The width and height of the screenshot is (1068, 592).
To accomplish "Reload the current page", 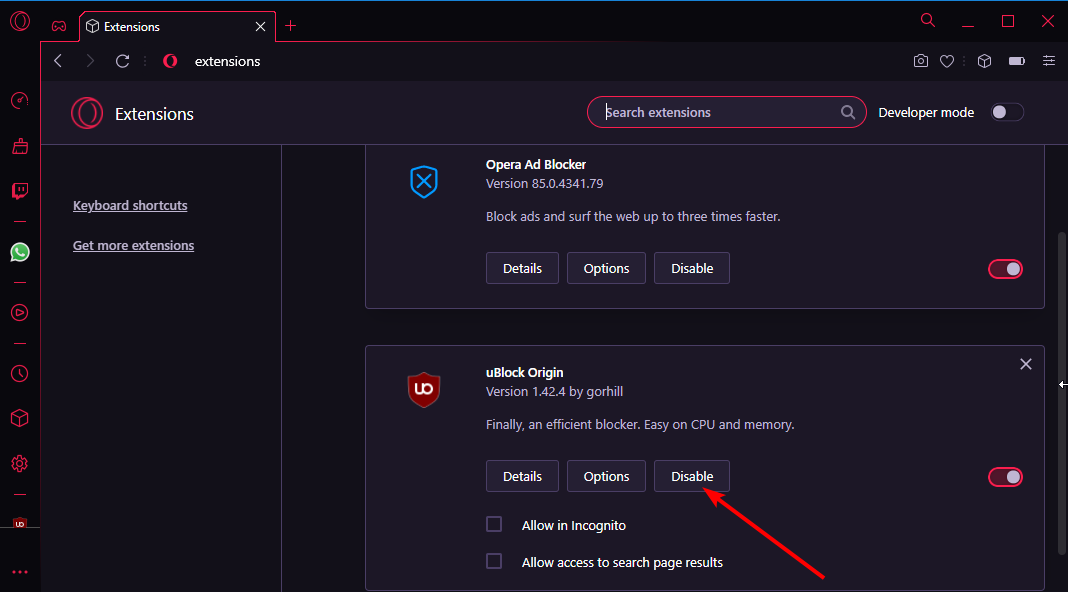I will 123,61.
